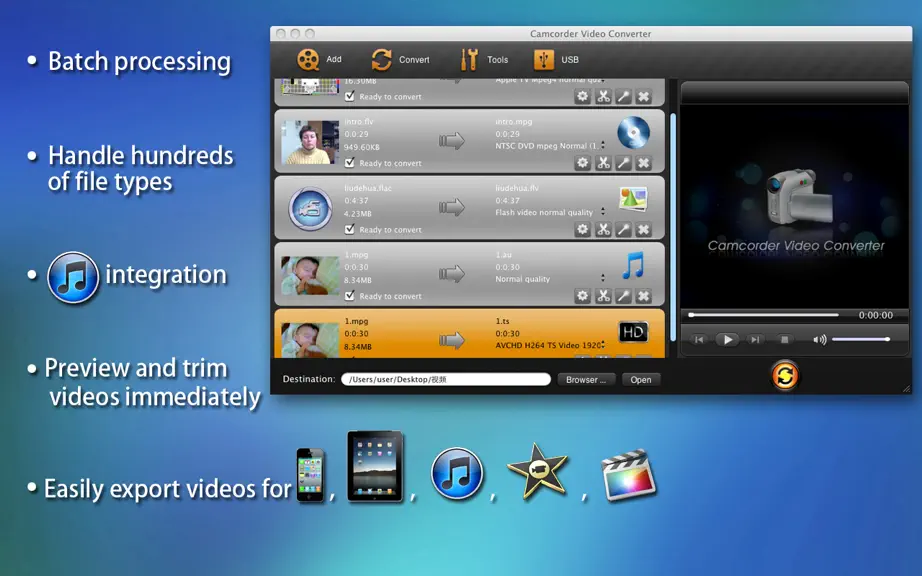
Task: Click the wand effect icon for intro.flv
Action: click(623, 163)
